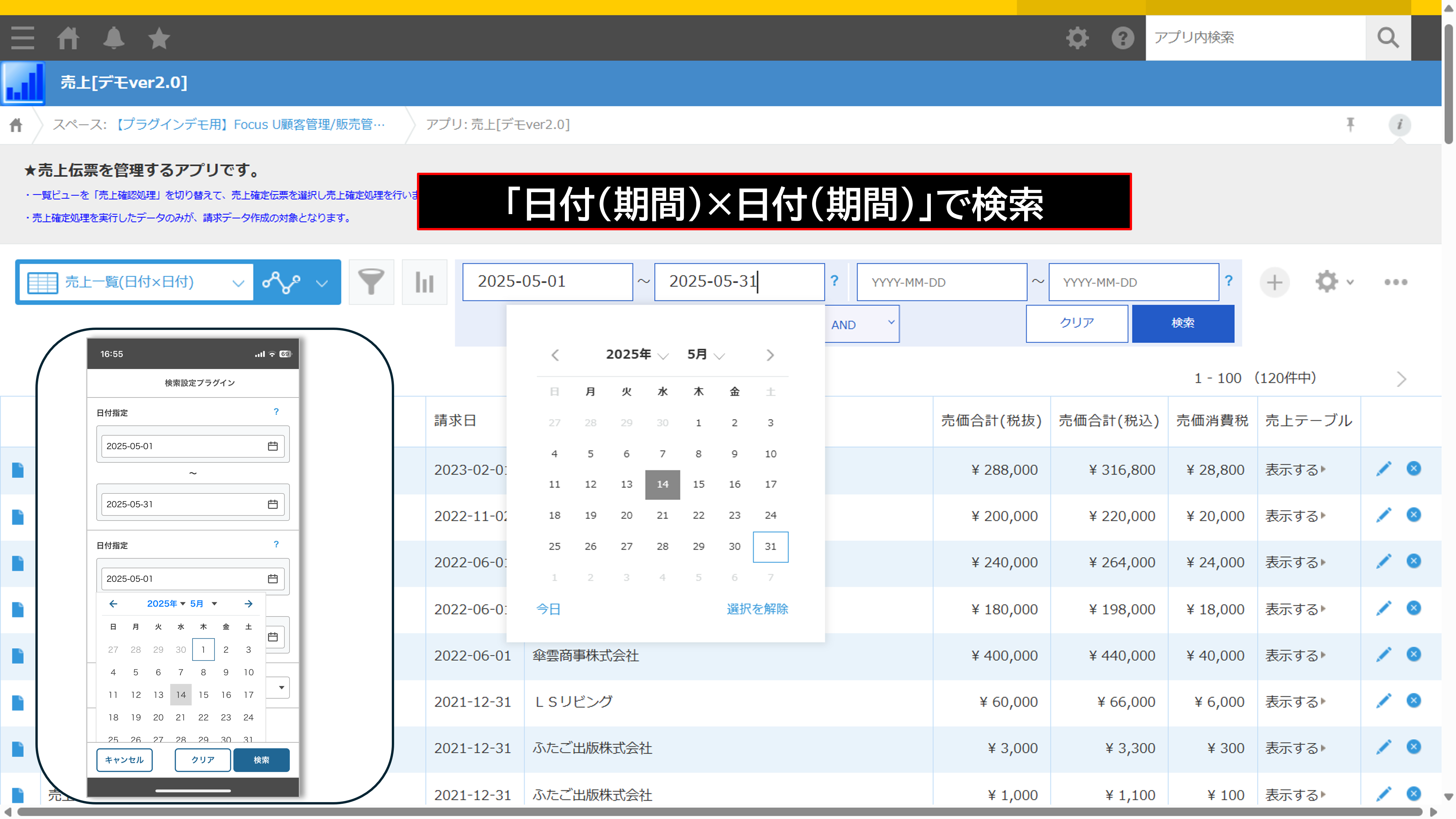The image size is (1456, 819).
Task: Open the 5月 month dropdown
Action: tap(706, 354)
